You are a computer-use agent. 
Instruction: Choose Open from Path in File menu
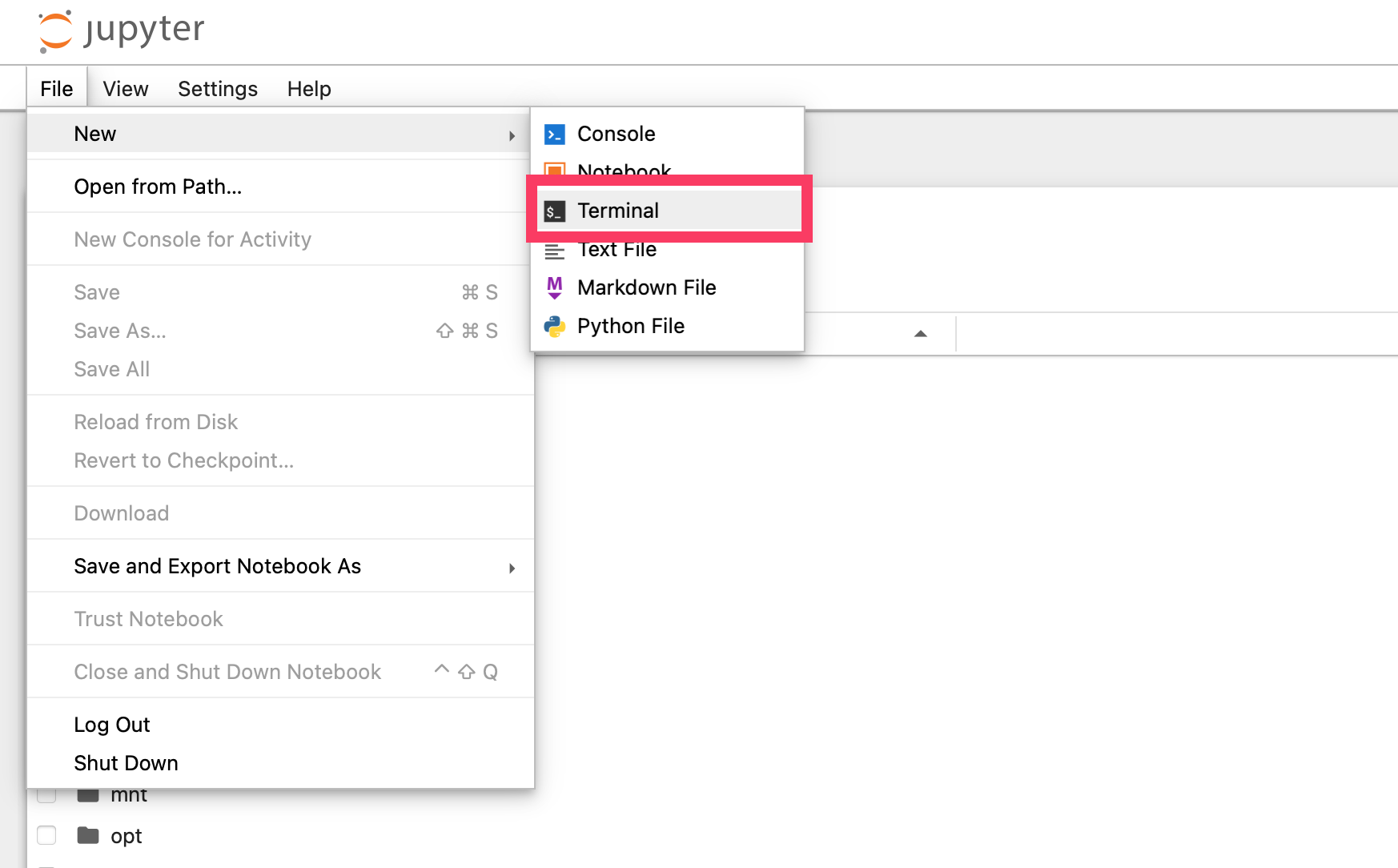(x=158, y=187)
